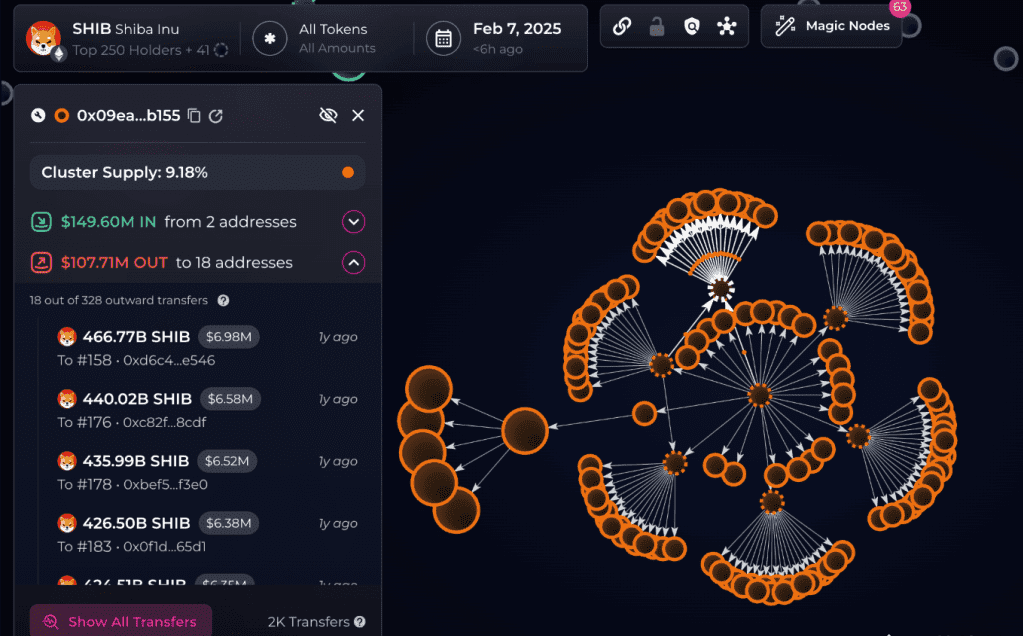
Task: Open the SHIB Shiba Inu token selector
Action: [x=127, y=38]
